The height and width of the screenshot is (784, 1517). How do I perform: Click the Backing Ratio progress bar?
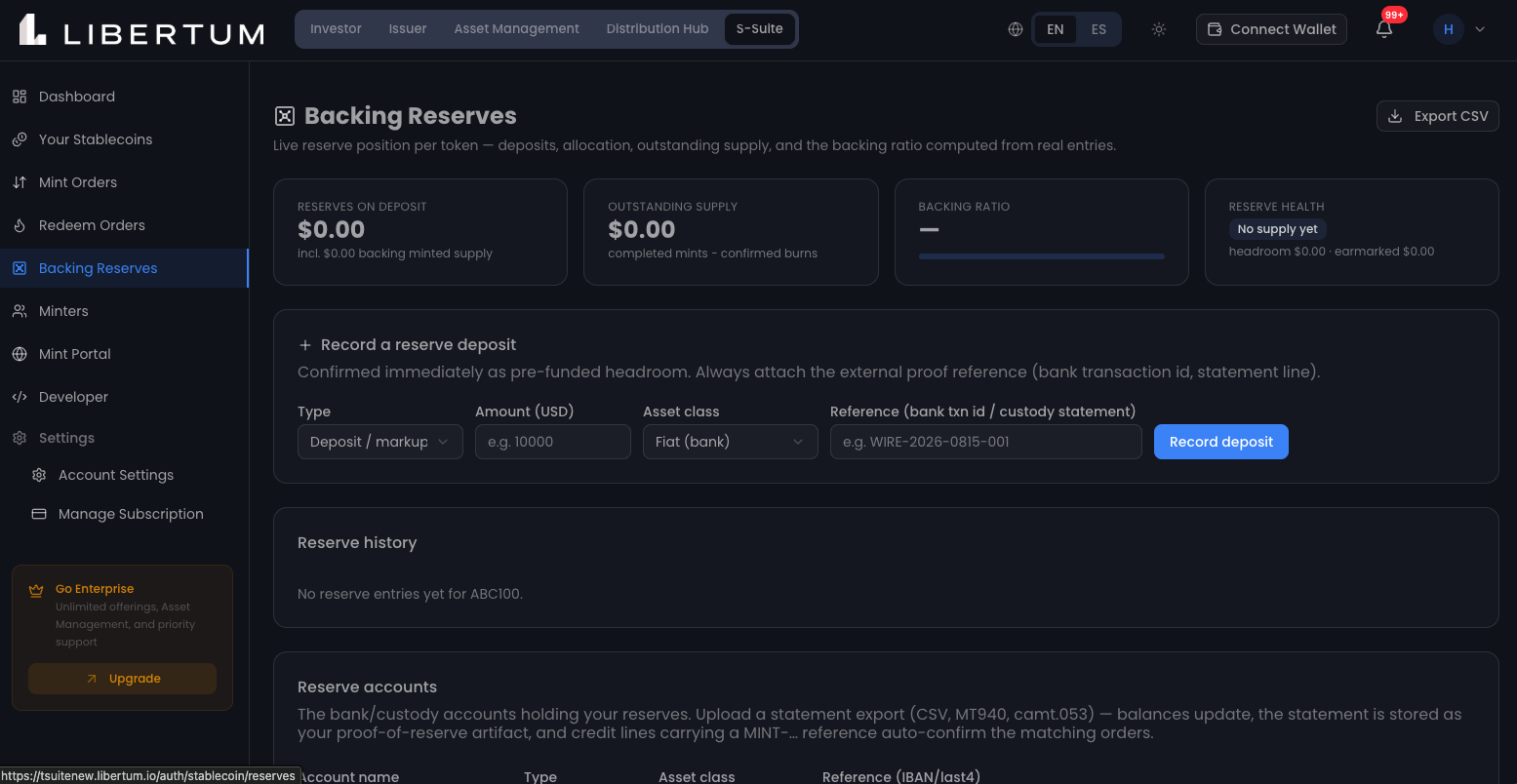click(x=1042, y=256)
